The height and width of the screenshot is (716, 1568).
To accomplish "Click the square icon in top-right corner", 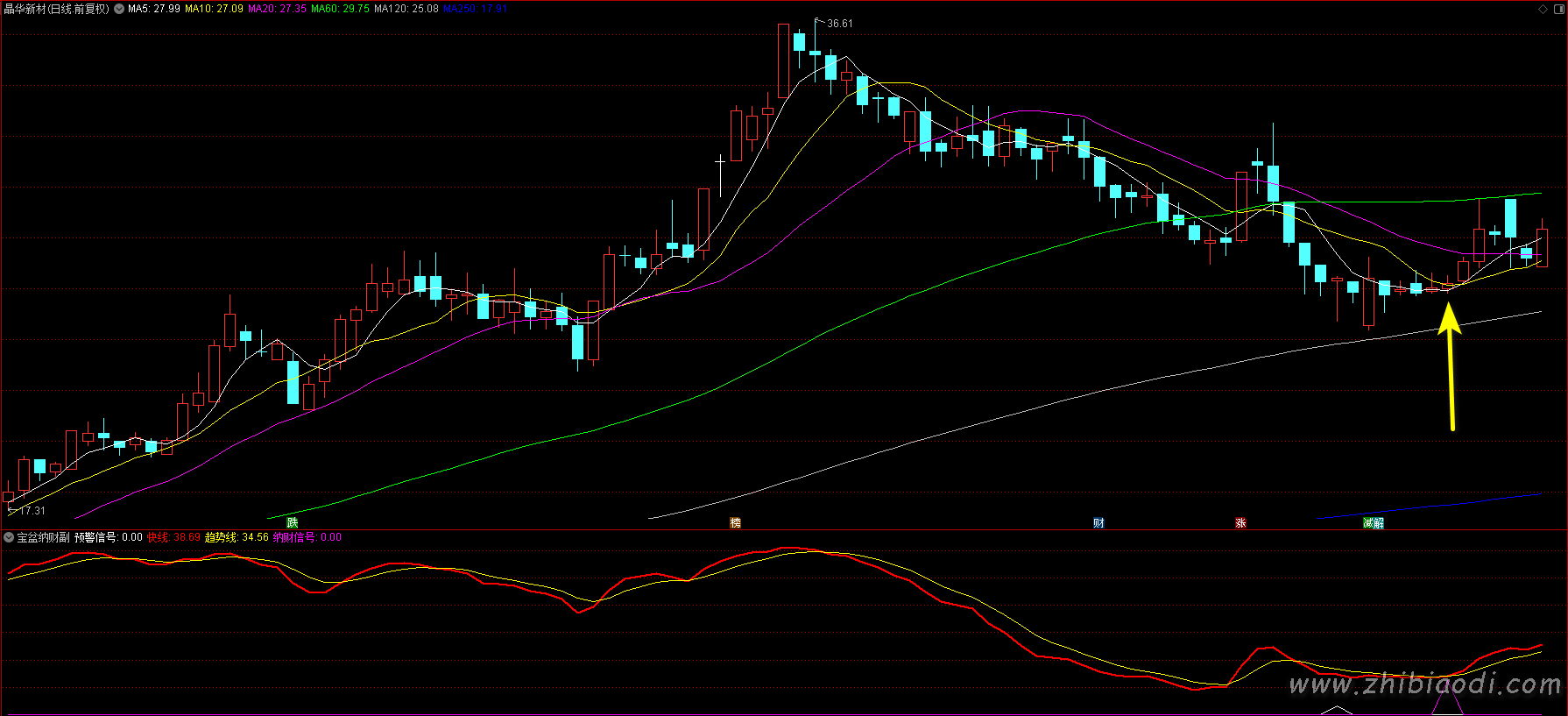I will click(1557, 9).
